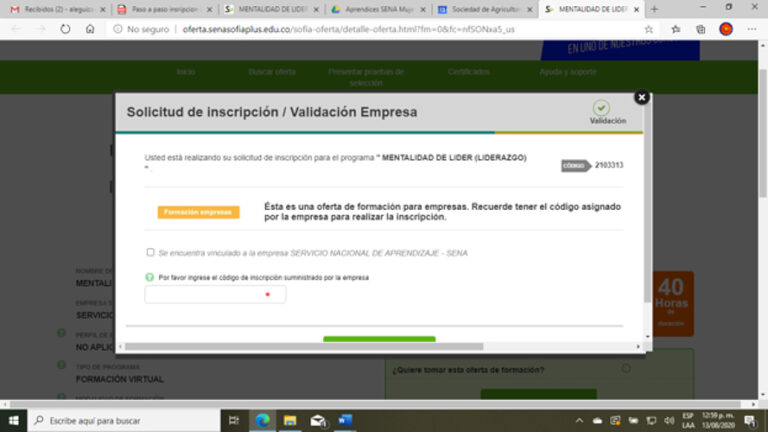Image resolution: width=768 pixels, height=432 pixels.
Task: Bookmark this page with the star icon
Action: tap(649, 29)
